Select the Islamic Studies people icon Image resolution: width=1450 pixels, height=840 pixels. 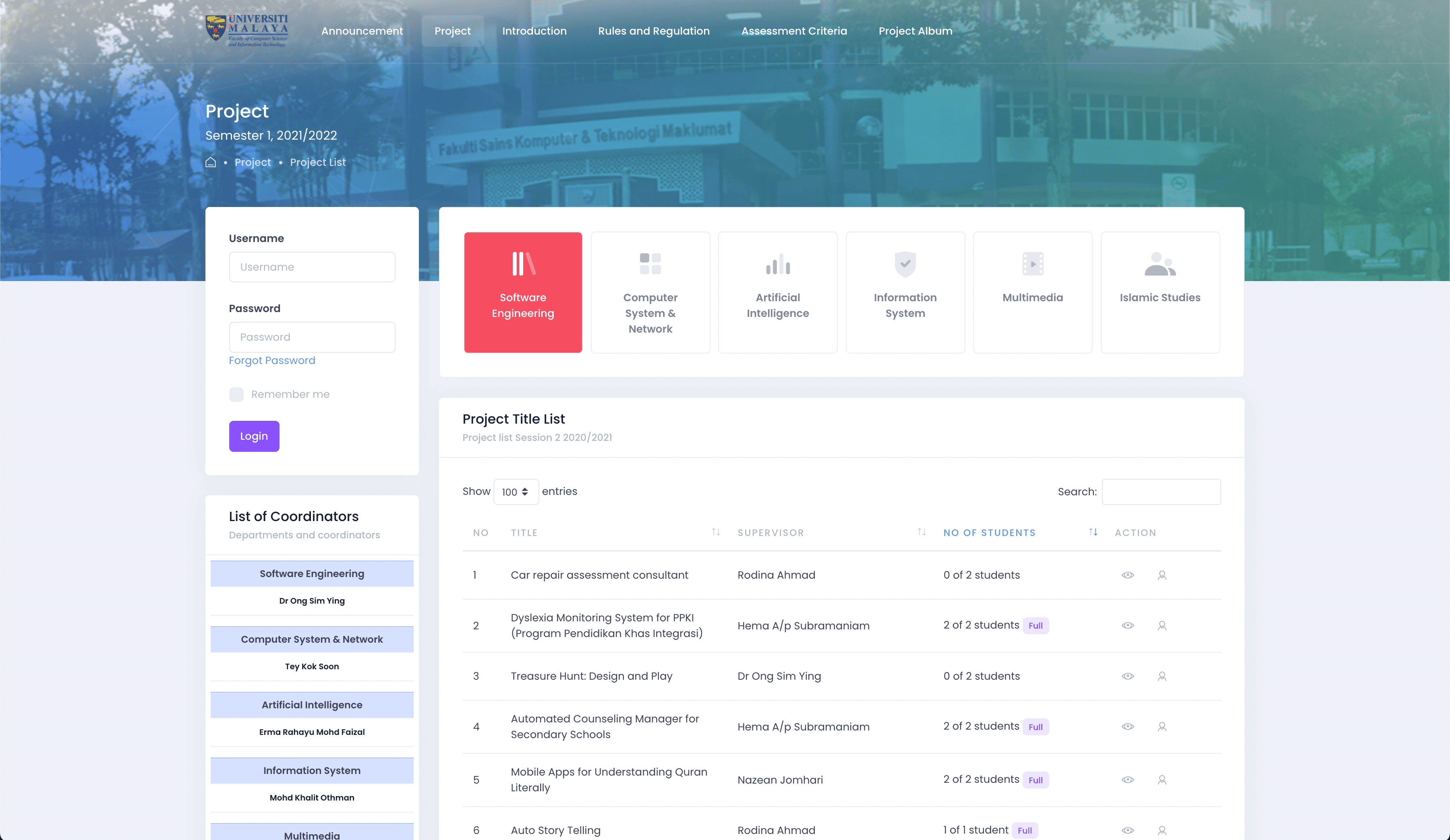coord(1160,263)
